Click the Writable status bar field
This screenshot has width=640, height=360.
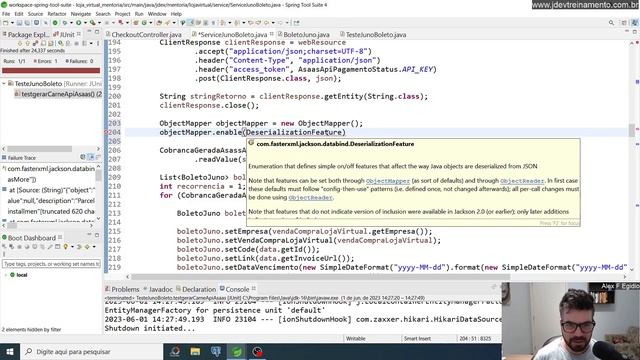point(356,338)
